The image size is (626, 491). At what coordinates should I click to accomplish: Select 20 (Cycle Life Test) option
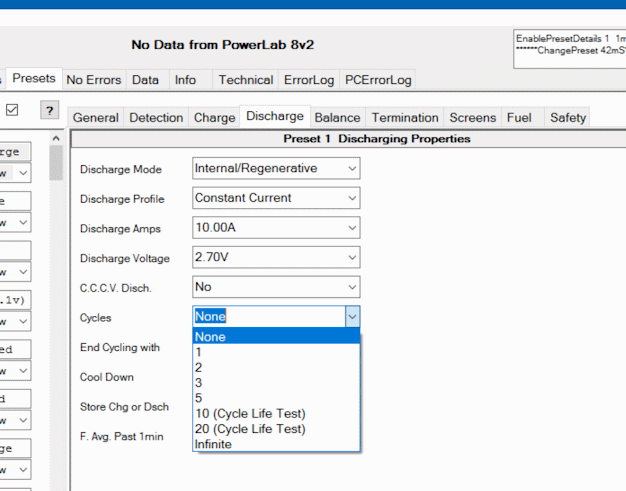pos(250,429)
